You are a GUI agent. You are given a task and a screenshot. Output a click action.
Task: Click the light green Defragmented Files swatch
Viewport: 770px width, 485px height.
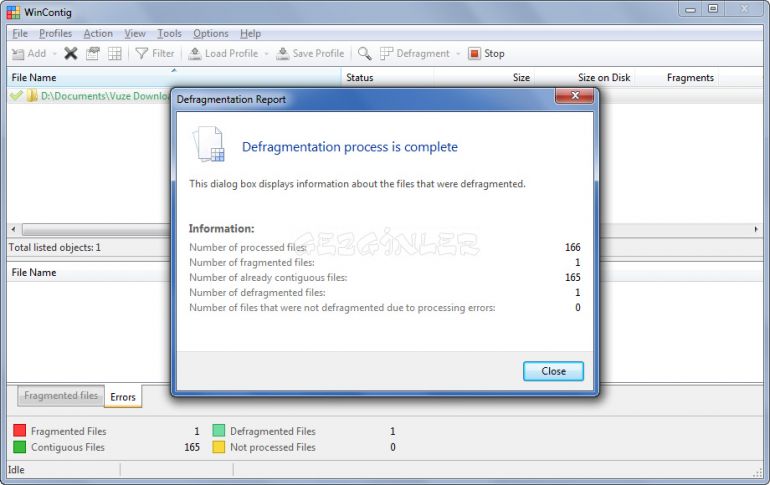[x=219, y=431]
